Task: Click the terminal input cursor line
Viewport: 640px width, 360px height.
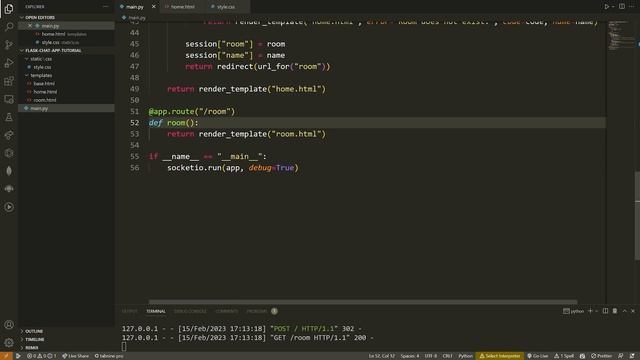Action: pos(124,347)
